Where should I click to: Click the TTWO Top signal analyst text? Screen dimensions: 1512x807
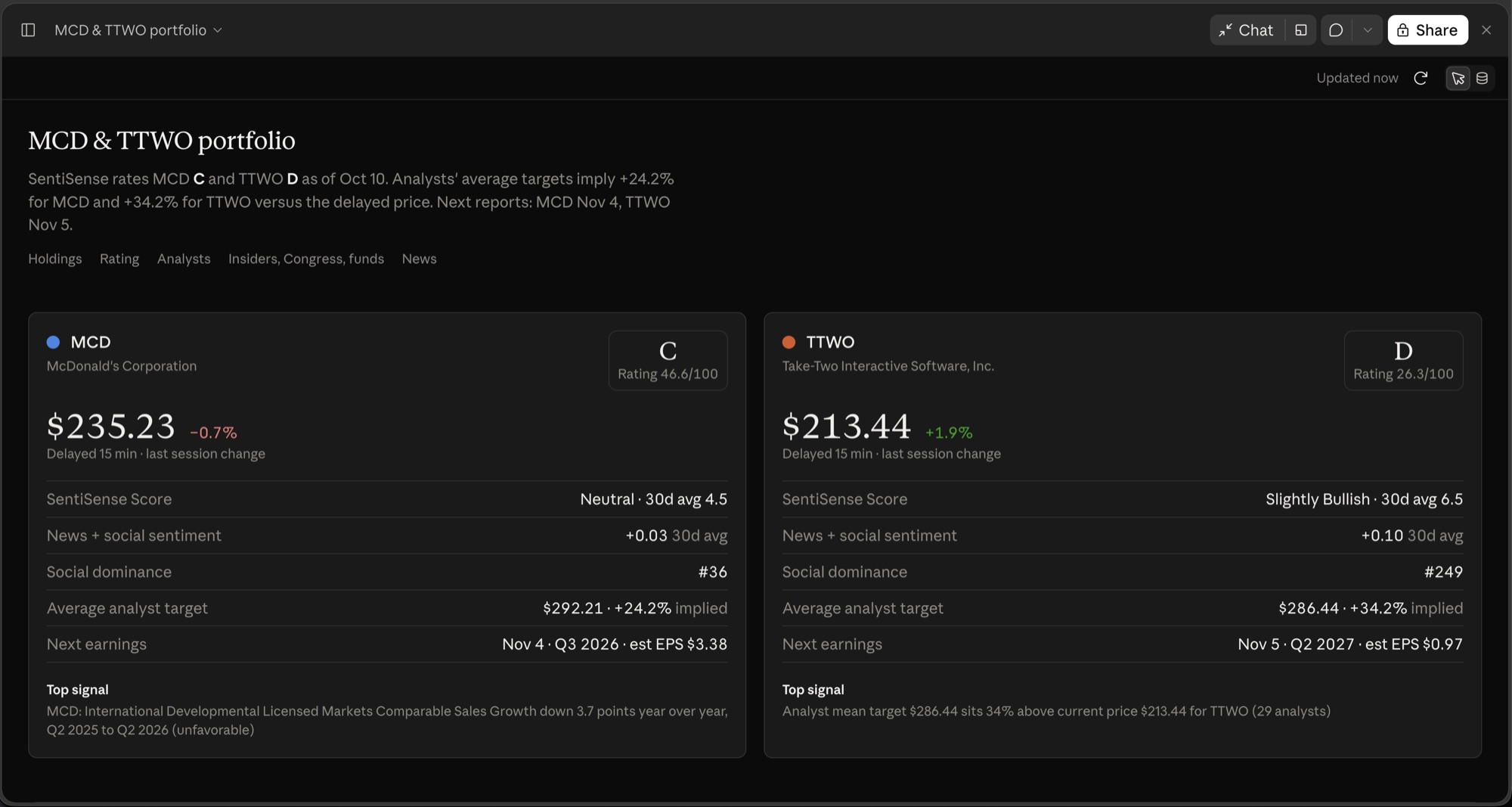(1056, 711)
